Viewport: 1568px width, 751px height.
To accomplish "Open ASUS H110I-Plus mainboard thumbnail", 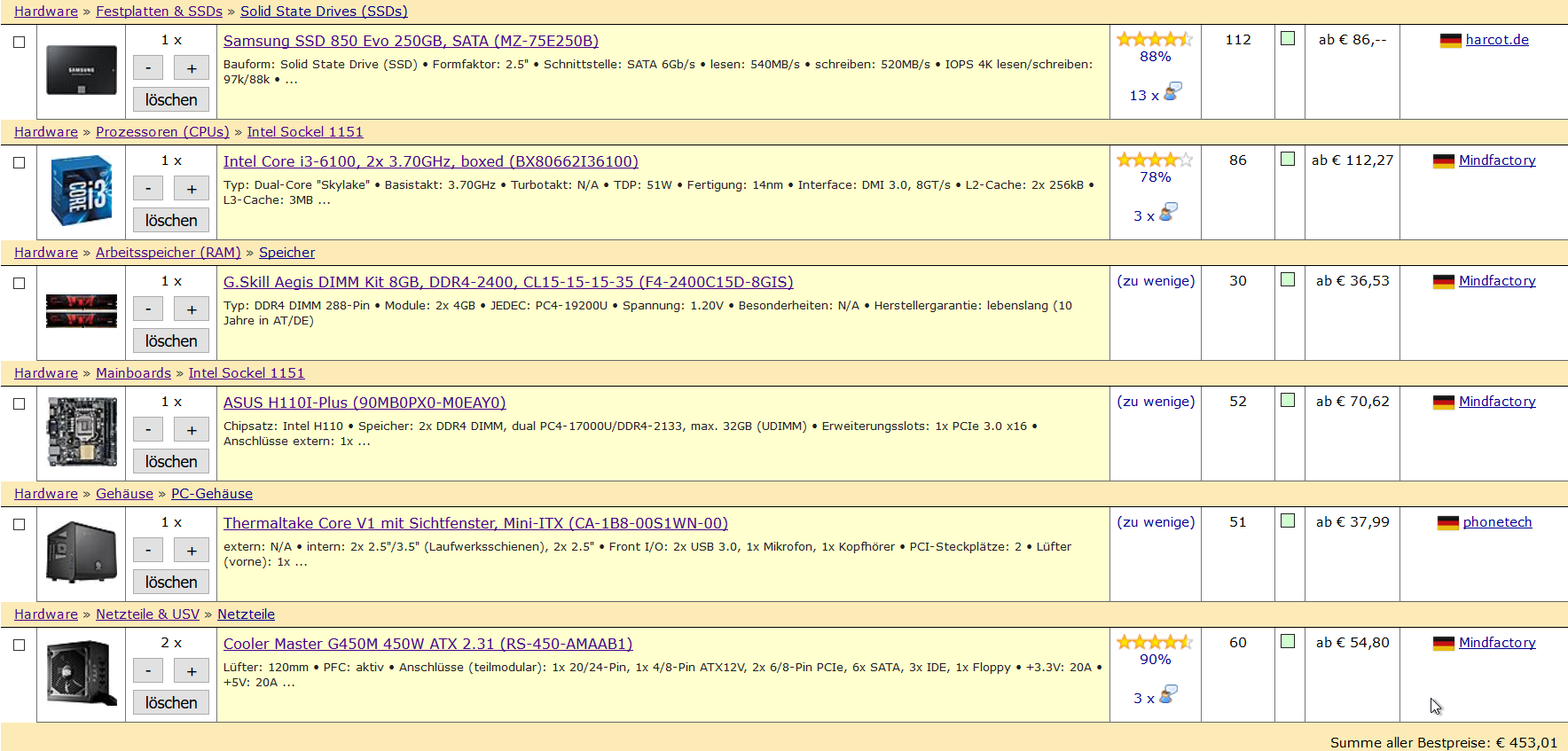I will [82, 432].
